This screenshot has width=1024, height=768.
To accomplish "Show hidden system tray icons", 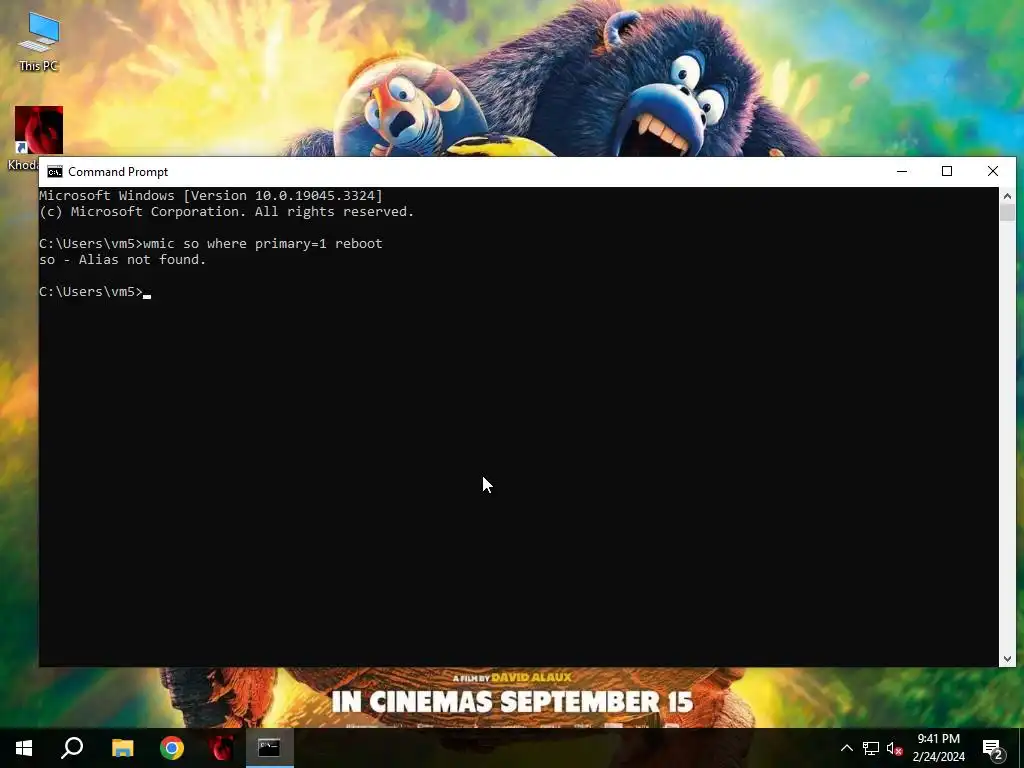I will (846, 748).
